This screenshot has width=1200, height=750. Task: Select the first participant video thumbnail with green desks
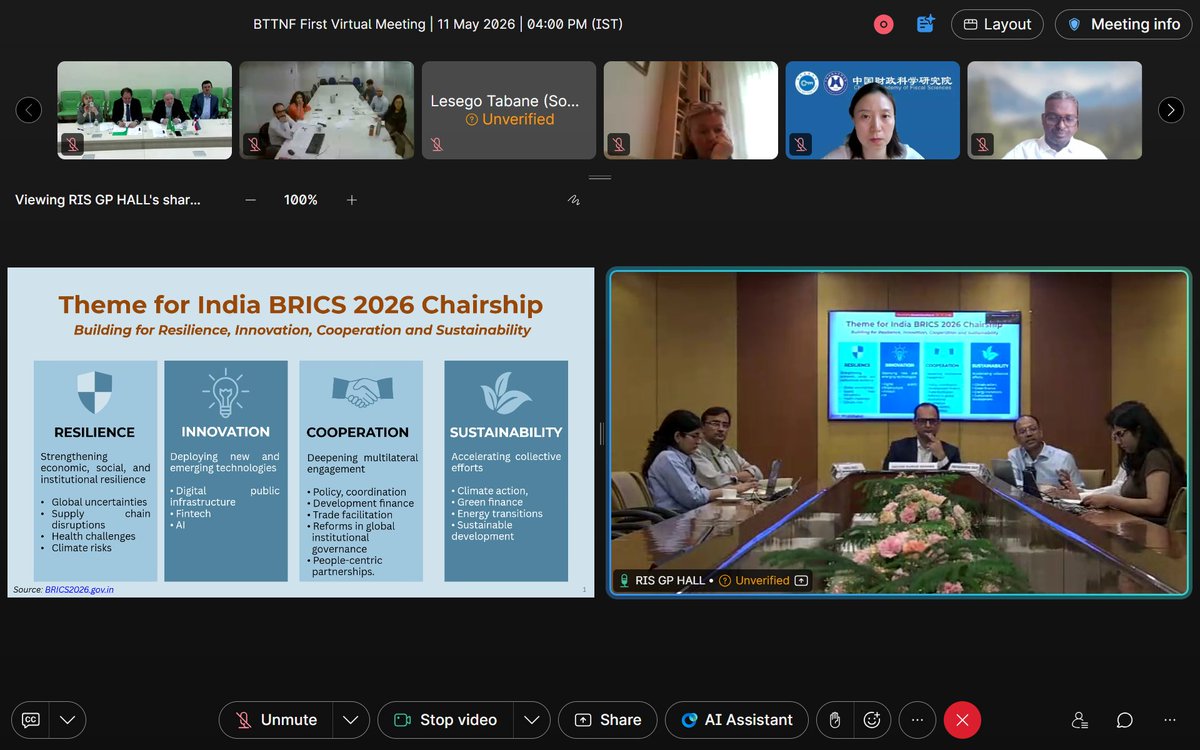click(145, 110)
